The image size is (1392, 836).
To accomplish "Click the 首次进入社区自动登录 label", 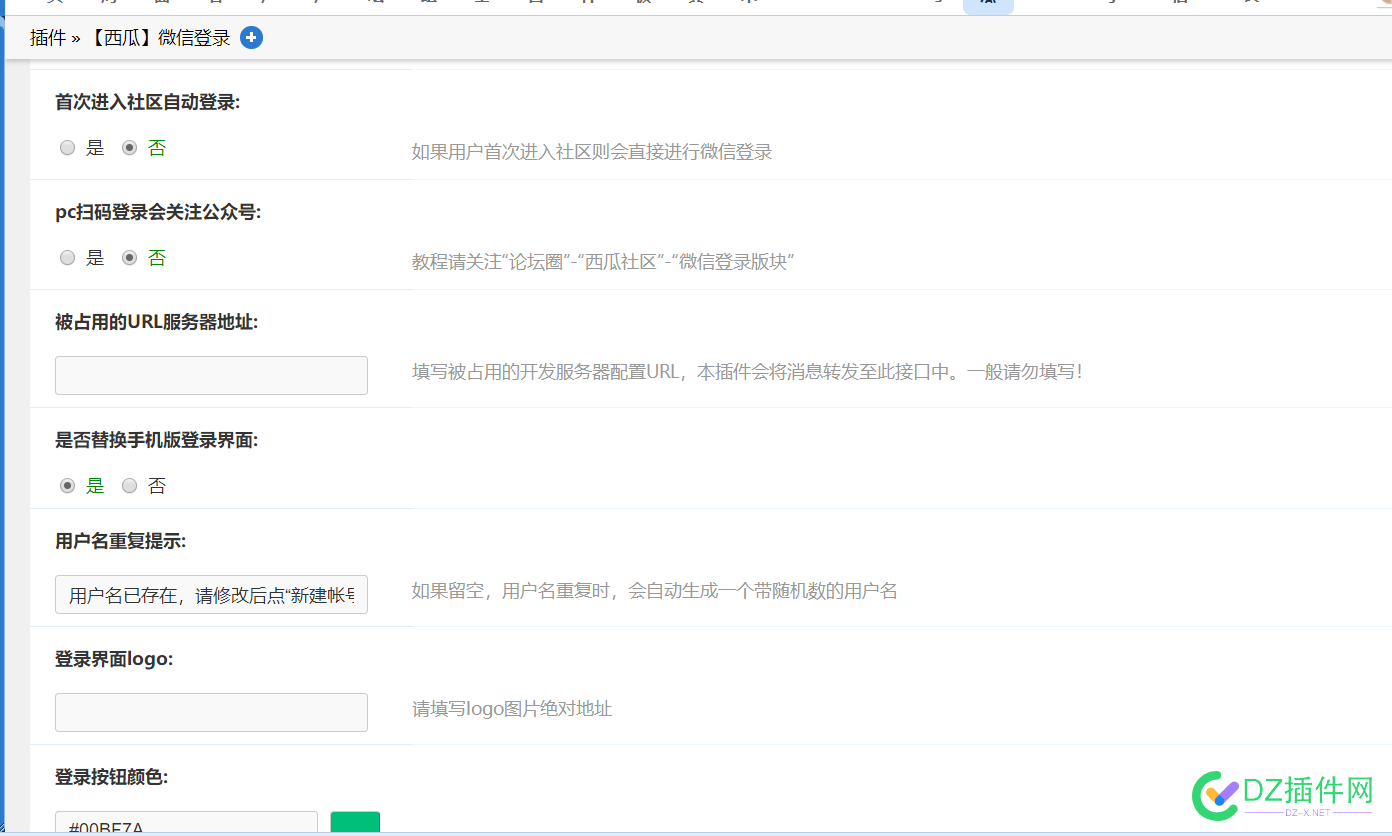I will (147, 102).
